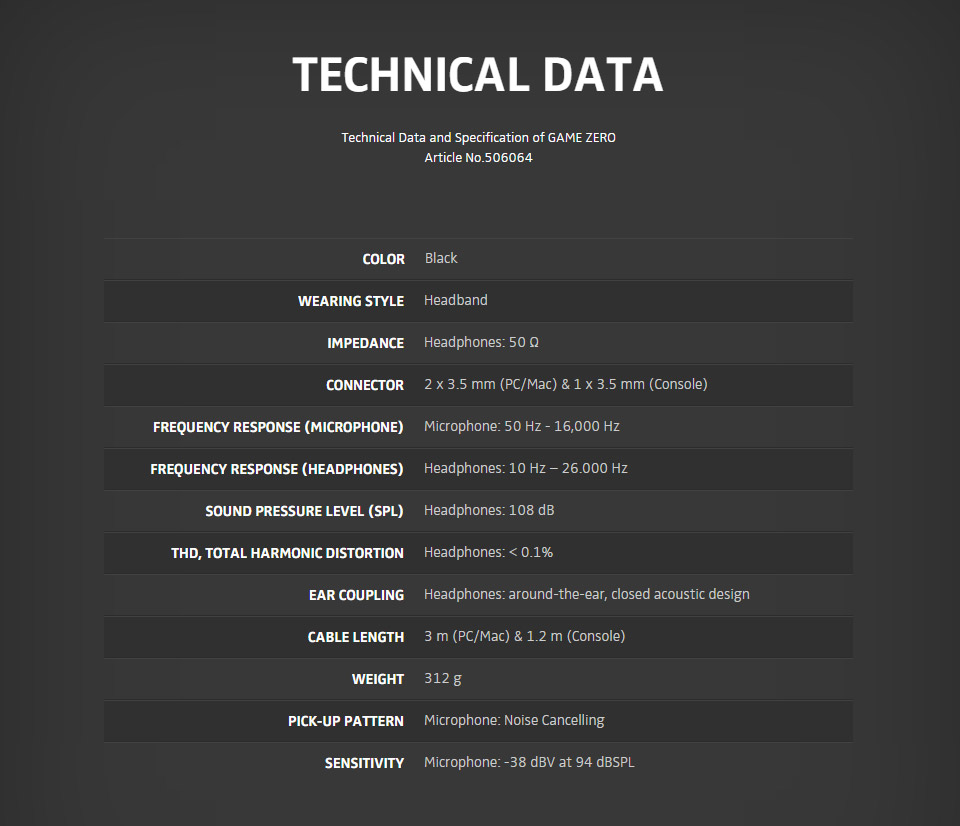Select the 312 g weight value
Screen dimensions: 960x826
pos(443,678)
